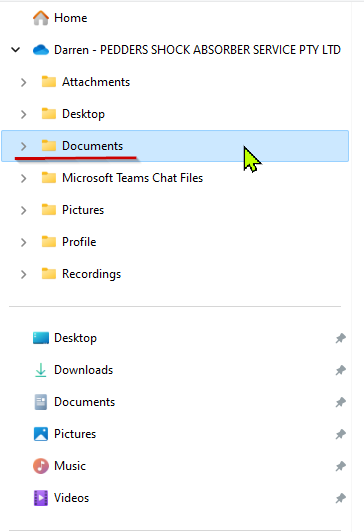Click the Videos play icon
The image size is (364, 532).
tap(41, 498)
